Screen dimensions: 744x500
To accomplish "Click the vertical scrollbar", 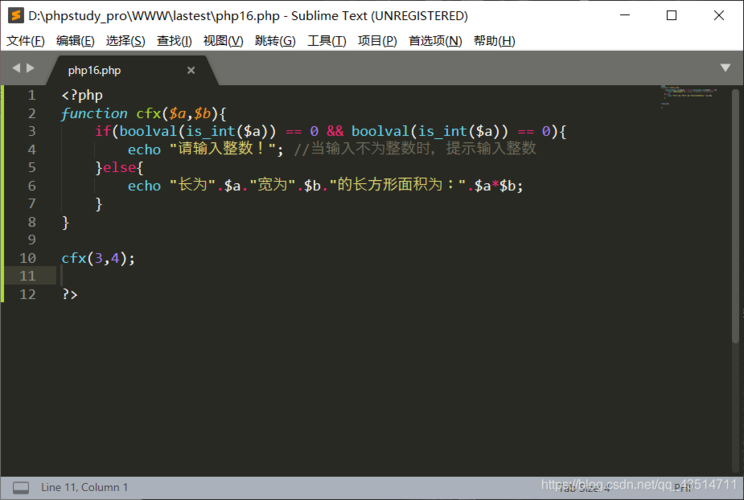I will (x=735, y=216).
